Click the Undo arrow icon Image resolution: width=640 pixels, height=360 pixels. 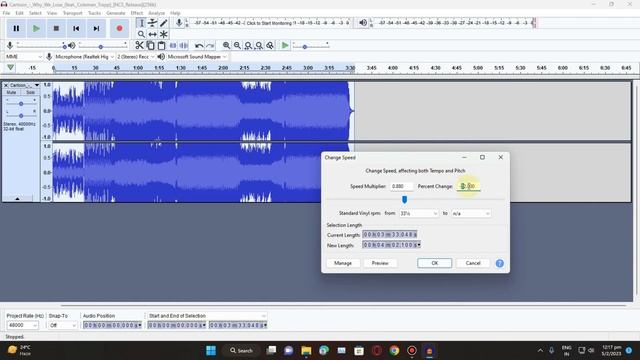pos(199,46)
